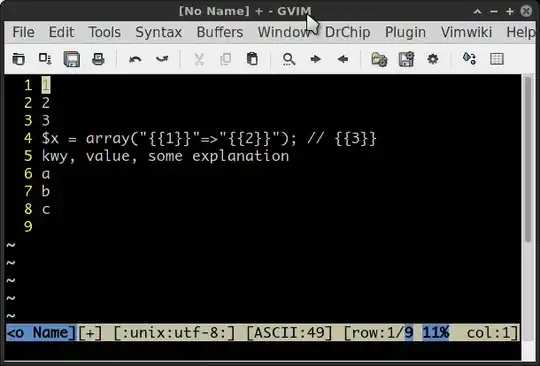The width and height of the screenshot is (540, 366).
Task: Open the Window menu
Action: (284, 32)
